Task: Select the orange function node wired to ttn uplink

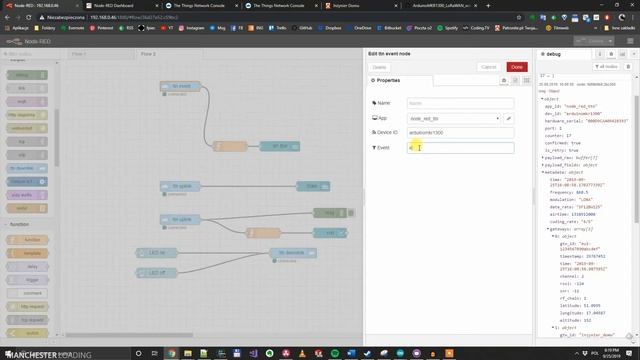Action: [264, 233]
